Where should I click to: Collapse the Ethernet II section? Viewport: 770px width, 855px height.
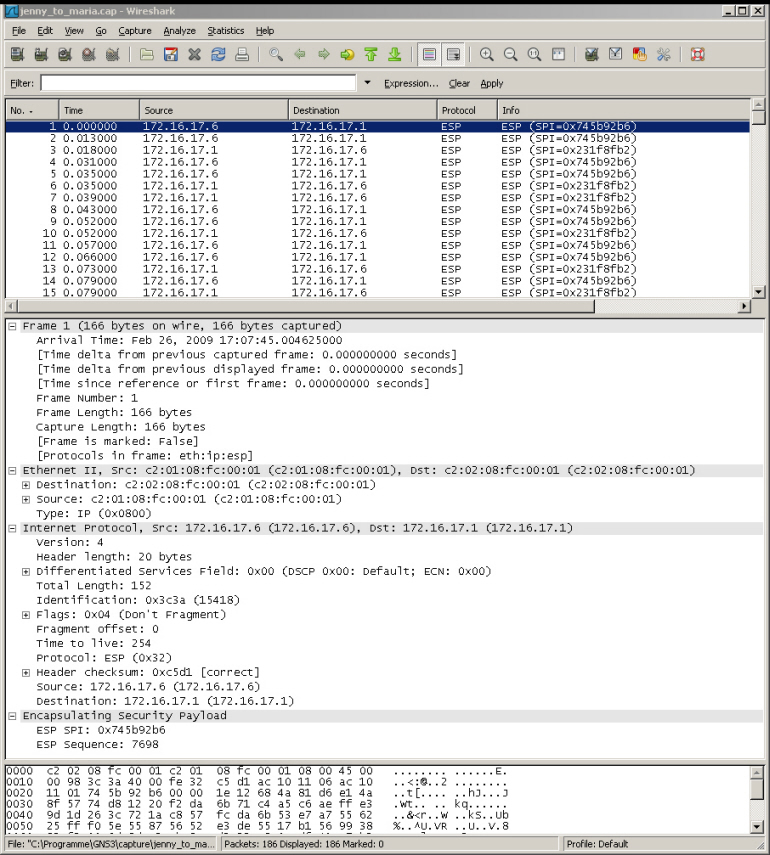click(x=12, y=471)
